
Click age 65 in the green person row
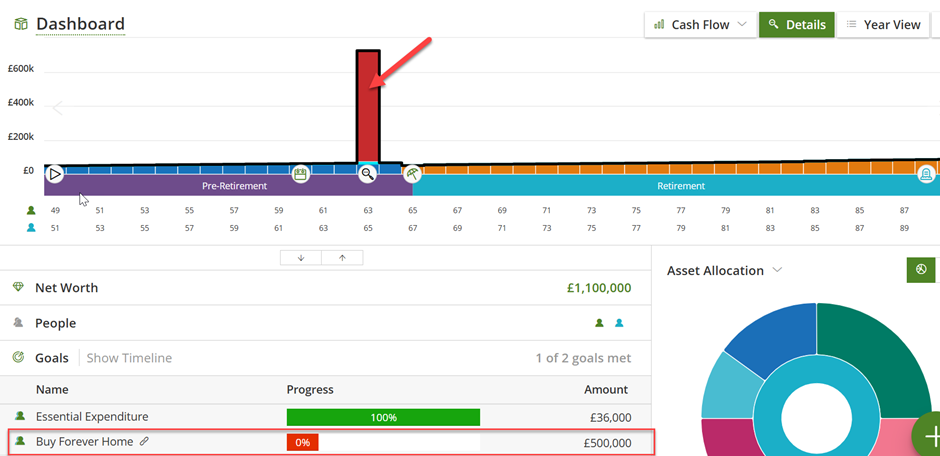pyautogui.click(x=413, y=210)
